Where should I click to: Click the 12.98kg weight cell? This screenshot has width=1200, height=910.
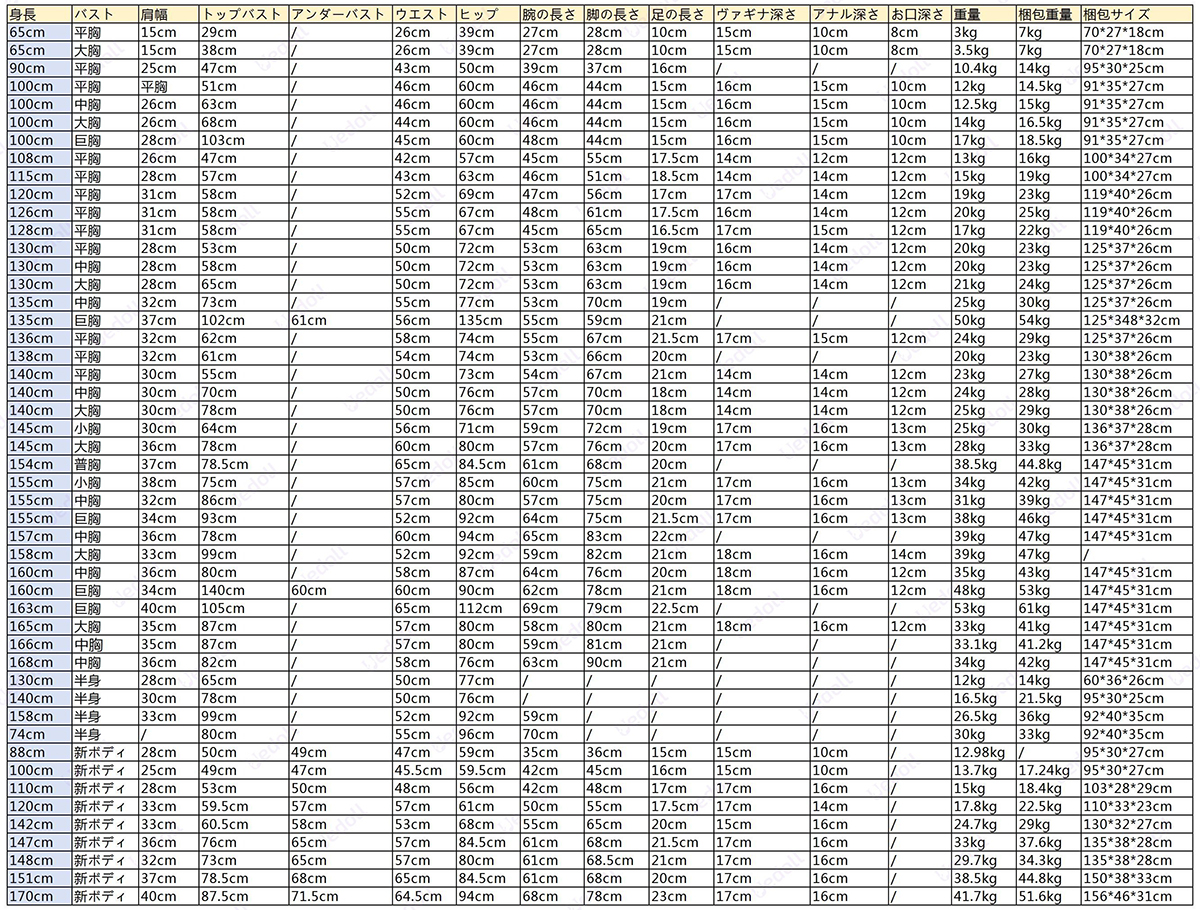982,752
